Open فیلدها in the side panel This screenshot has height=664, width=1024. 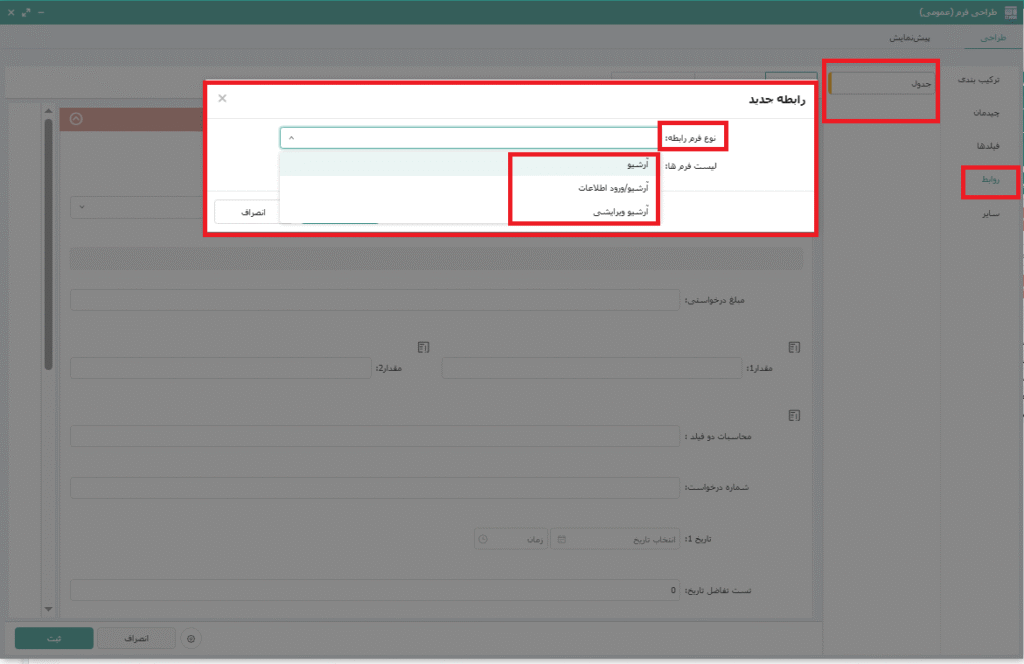pyautogui.click(x=986, y=146)
